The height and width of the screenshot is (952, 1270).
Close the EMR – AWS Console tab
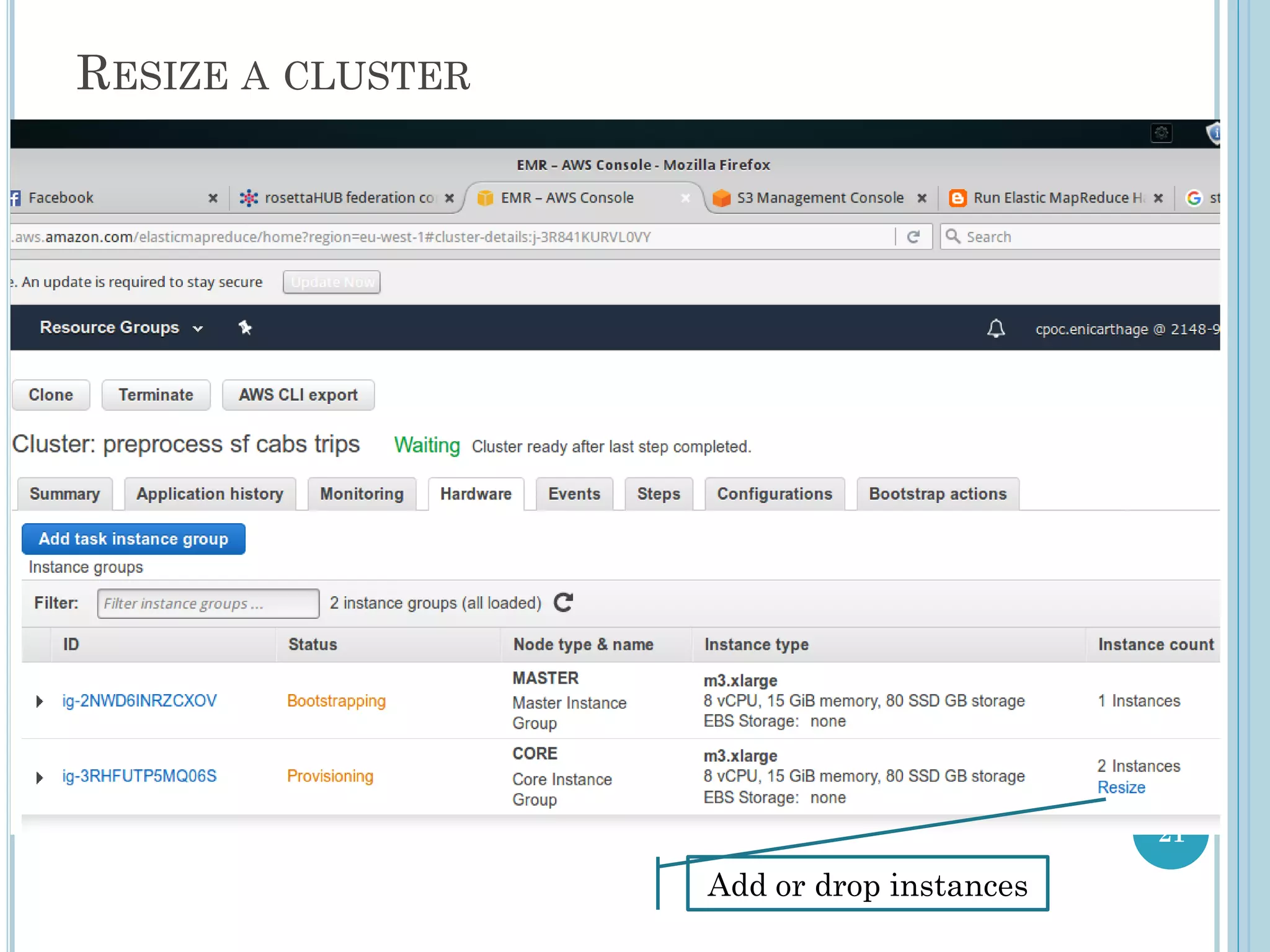point(685,198)
